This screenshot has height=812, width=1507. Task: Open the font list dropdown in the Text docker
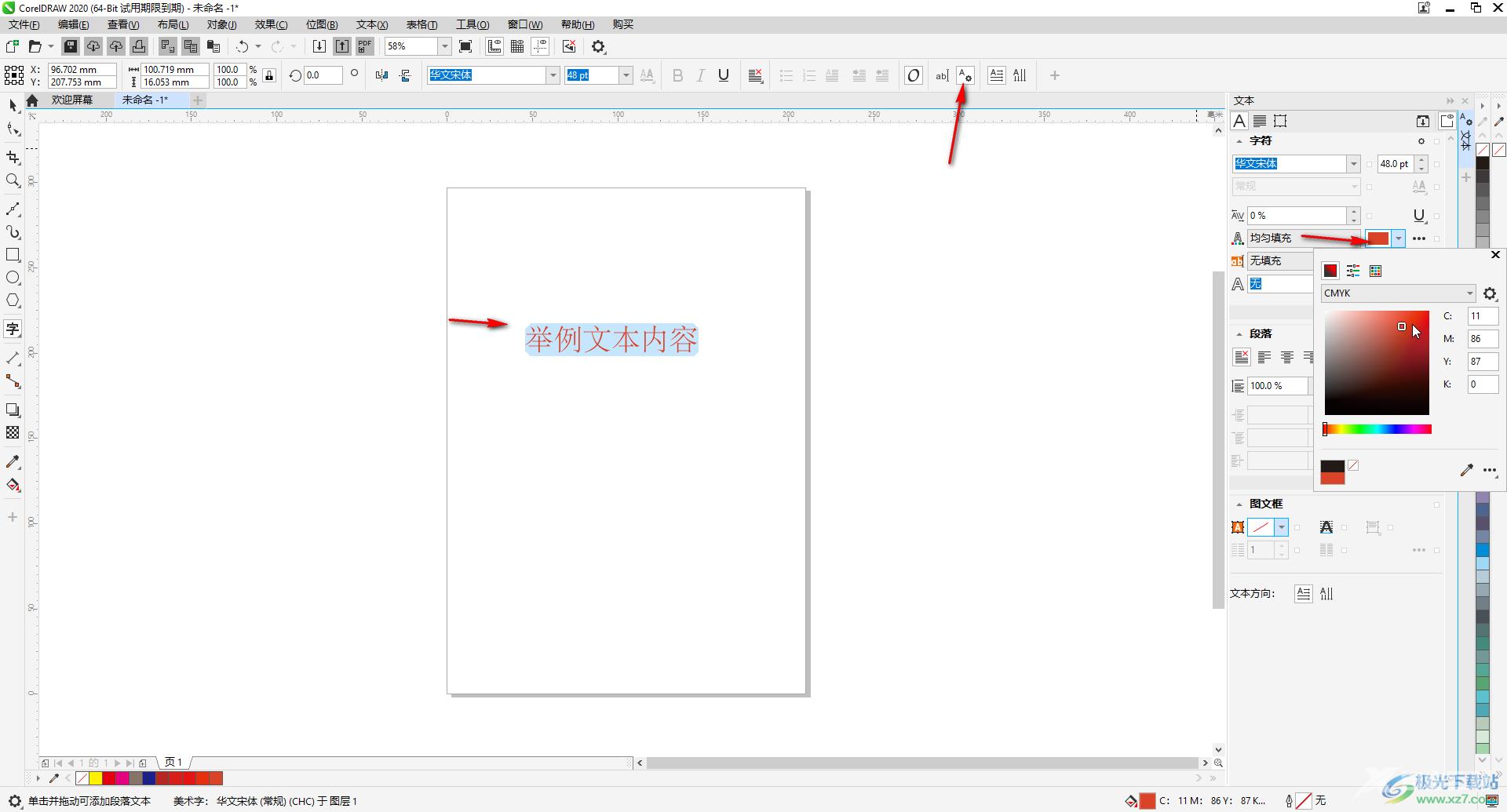(x=1353, y=164)
